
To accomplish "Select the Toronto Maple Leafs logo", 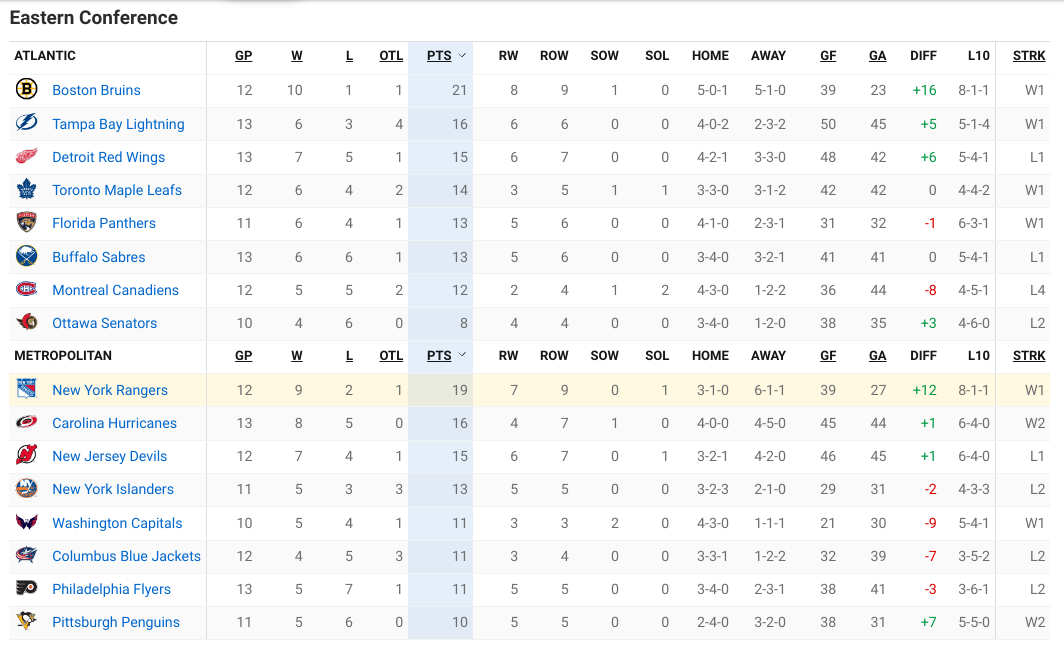I will coord(26,189).
